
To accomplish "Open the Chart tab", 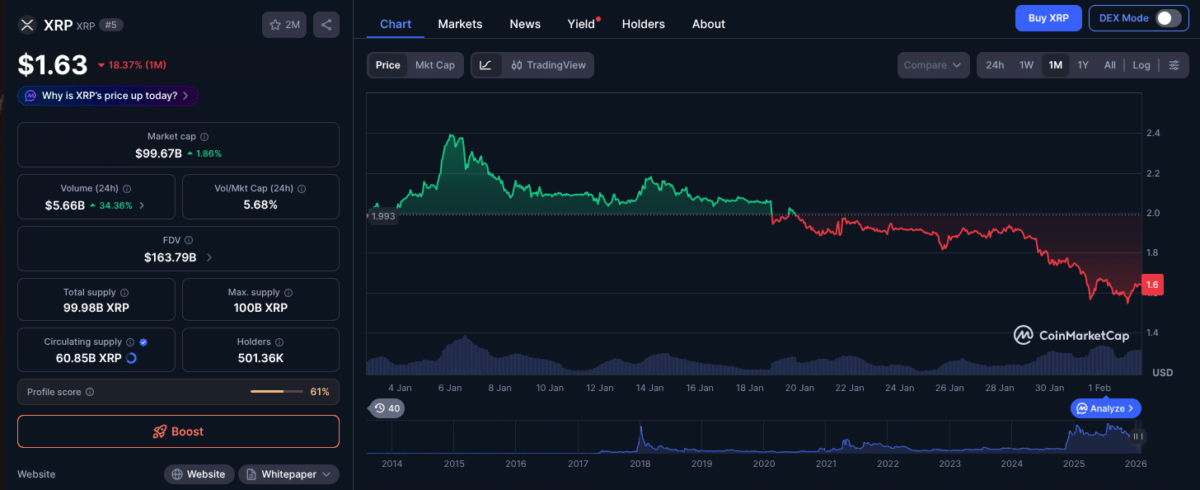I will point(396,24).
